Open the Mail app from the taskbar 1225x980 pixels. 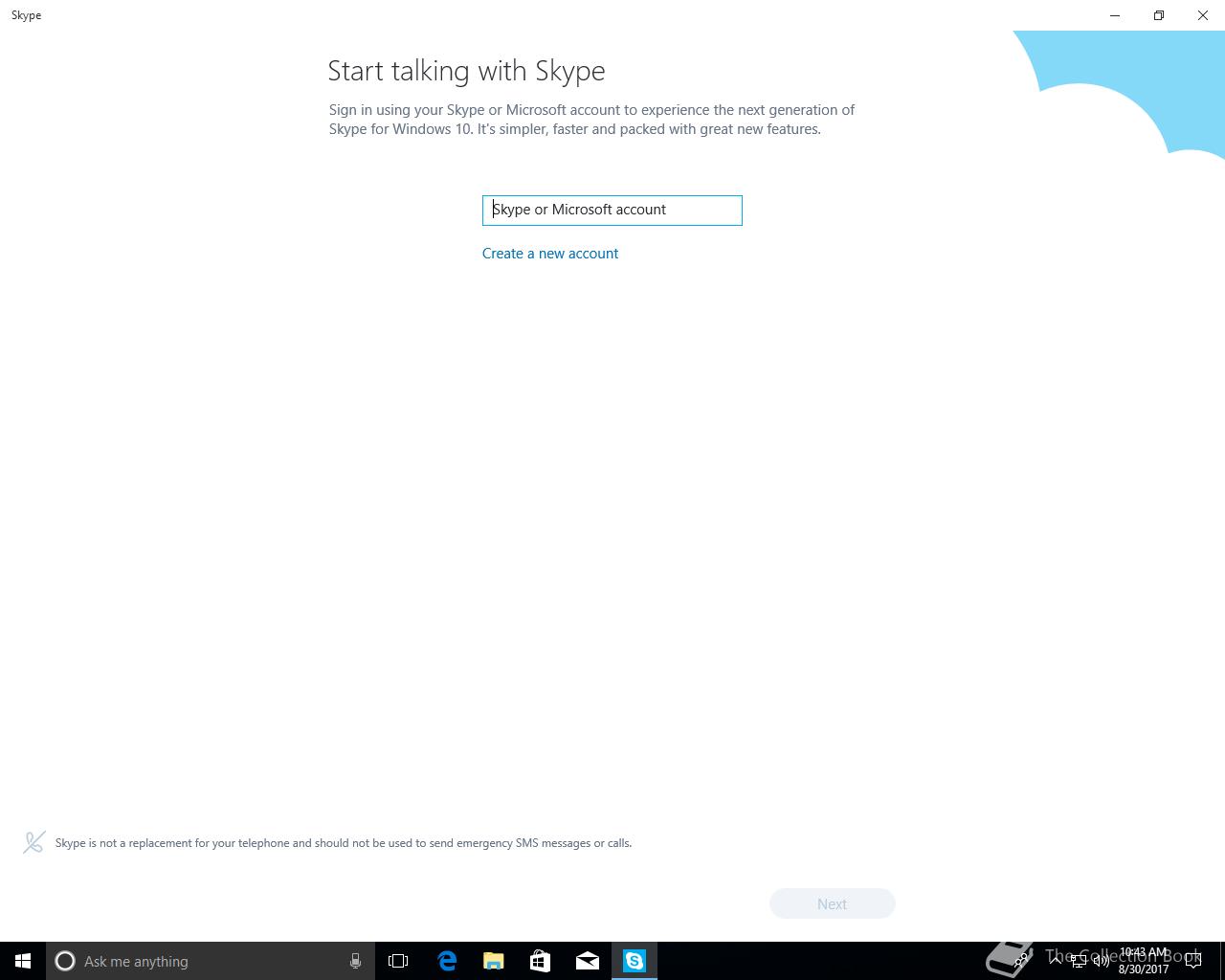(588, 961)
